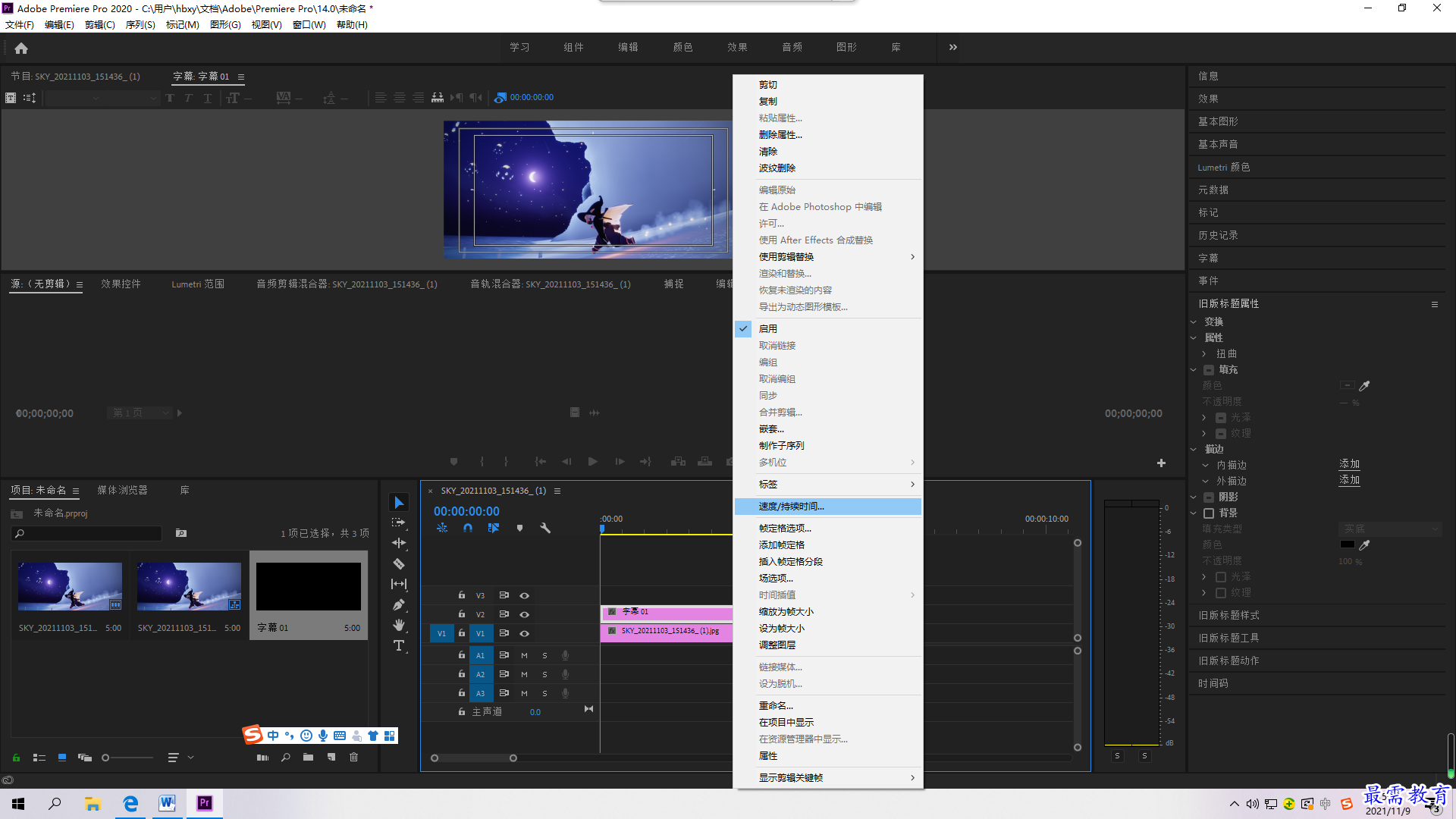
Task: Collapse the Transform section
Action: point(1193,322)
